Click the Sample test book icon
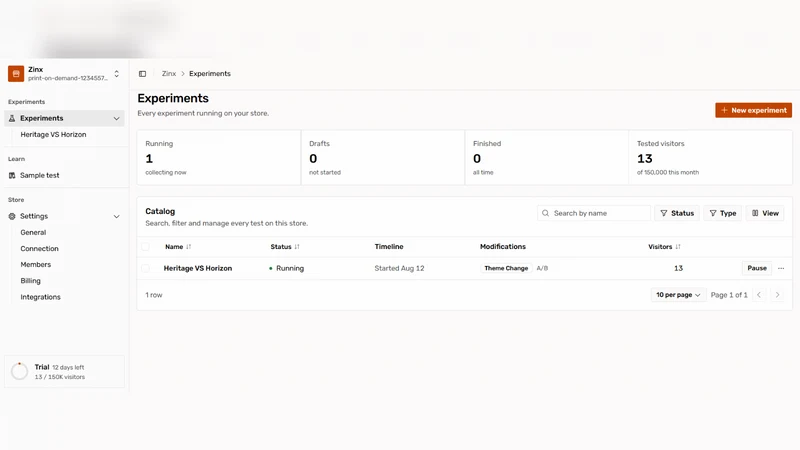 coord(12,176)
